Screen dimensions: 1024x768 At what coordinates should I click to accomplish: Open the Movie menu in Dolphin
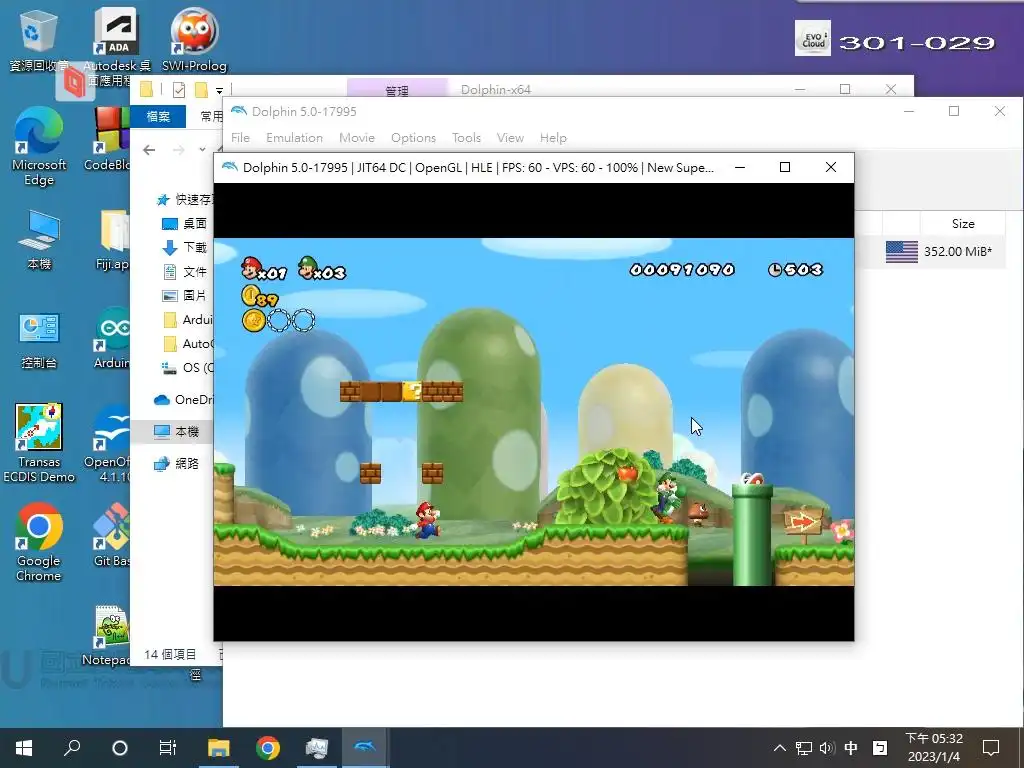pyautogui.click(x=357, y=138)
